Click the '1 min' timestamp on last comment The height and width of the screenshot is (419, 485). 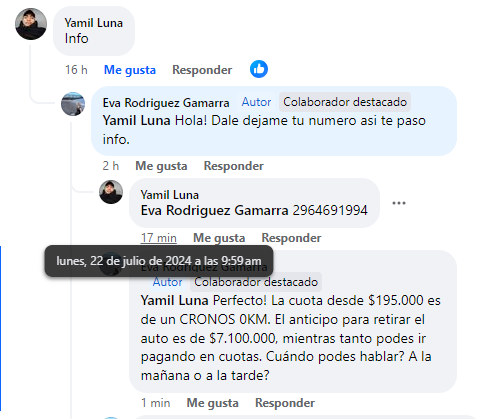[x=155, y=403]
